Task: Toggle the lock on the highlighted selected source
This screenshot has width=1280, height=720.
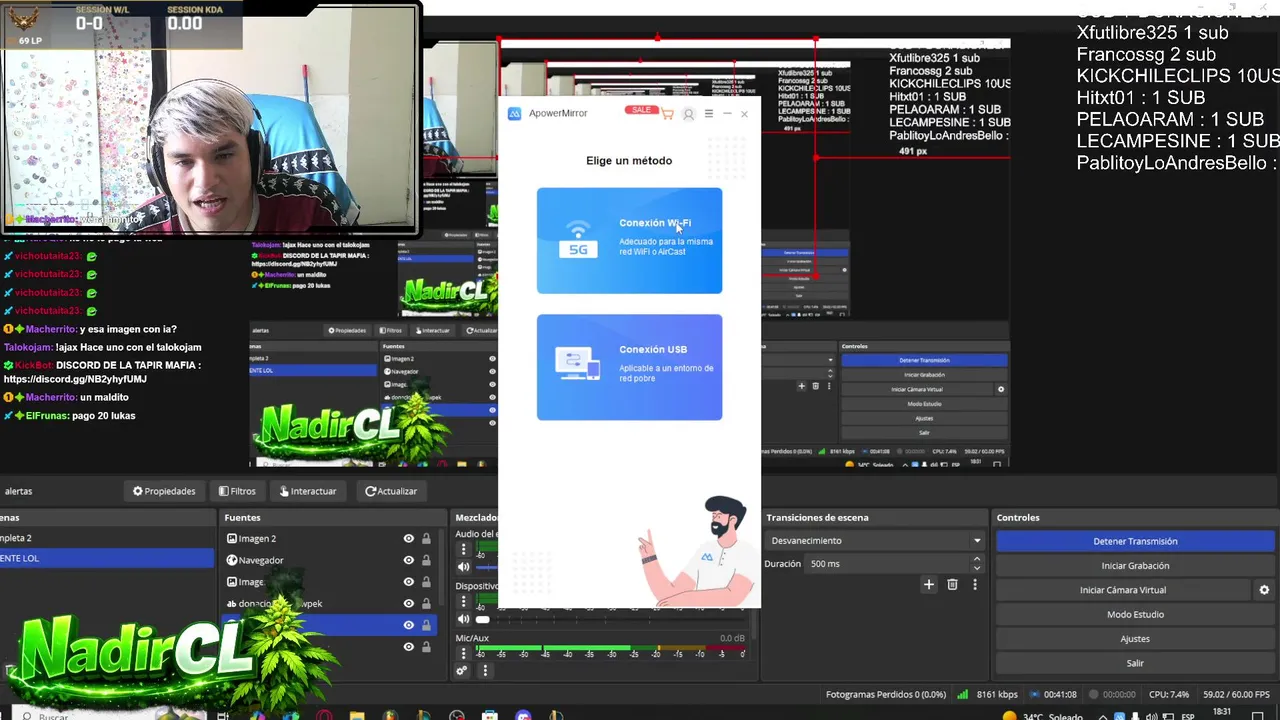Action: click(426, 625)
